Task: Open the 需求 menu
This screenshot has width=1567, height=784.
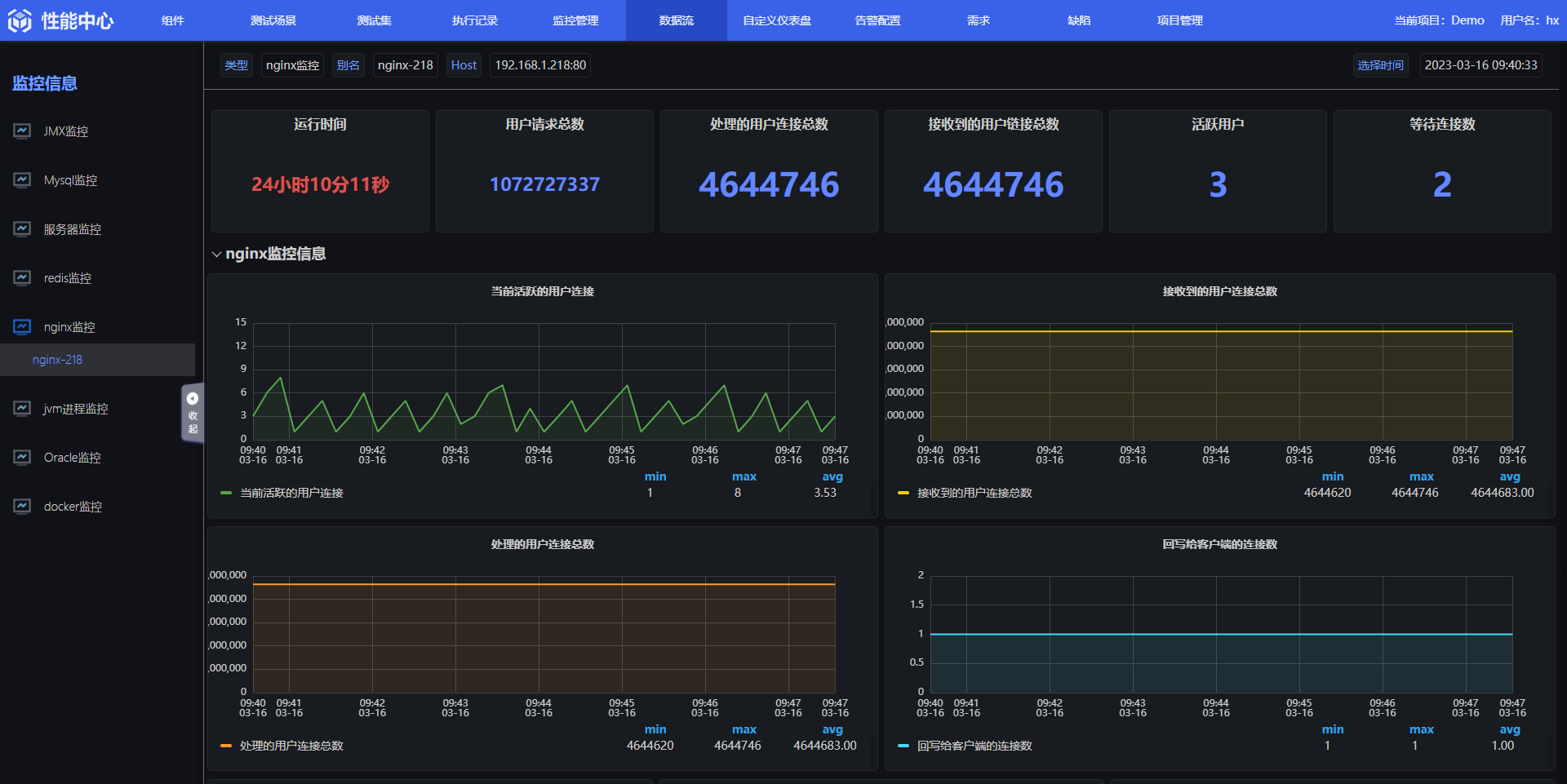Action: 979,20
